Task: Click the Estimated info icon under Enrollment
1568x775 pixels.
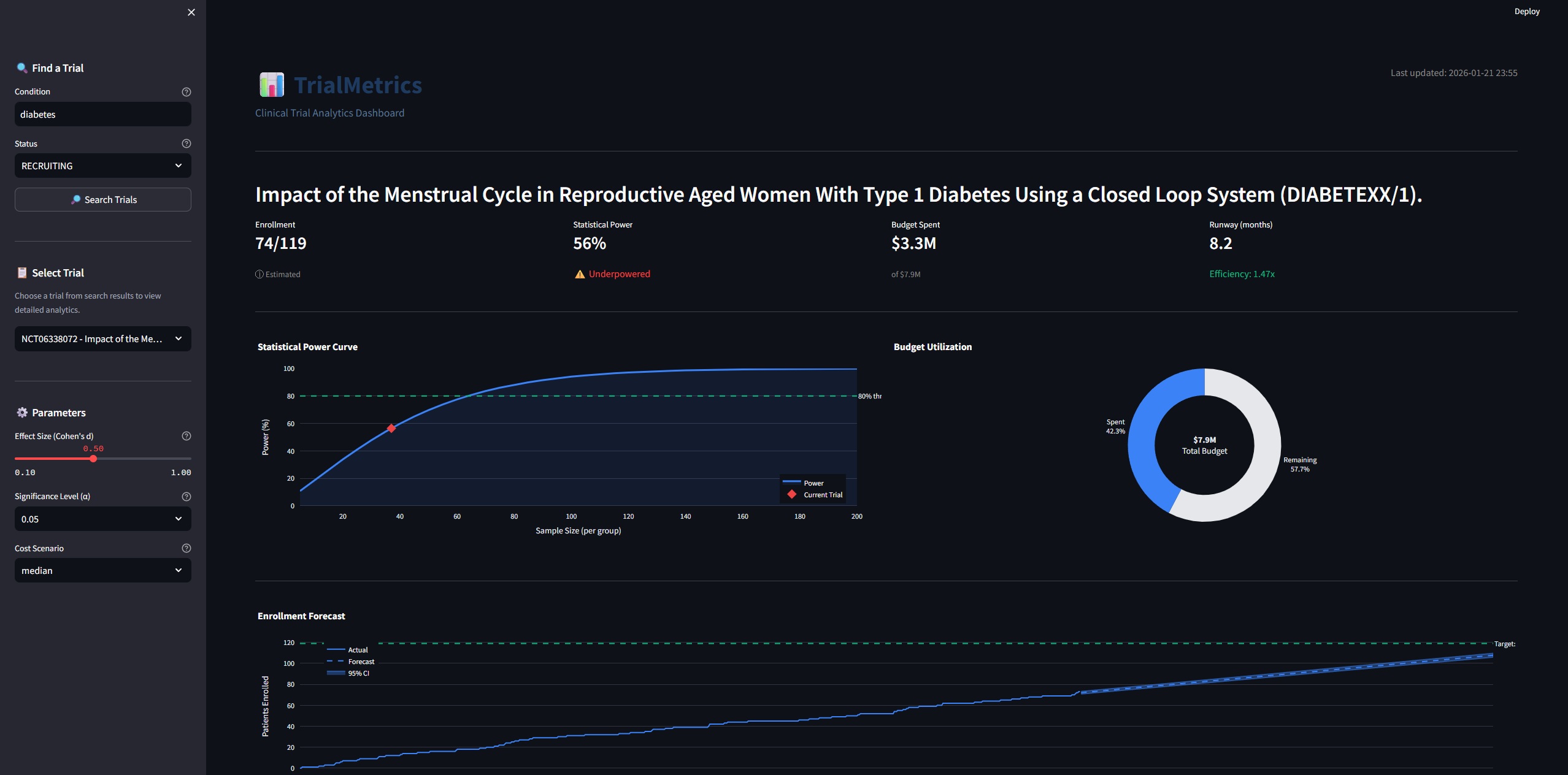Action: 259,274
